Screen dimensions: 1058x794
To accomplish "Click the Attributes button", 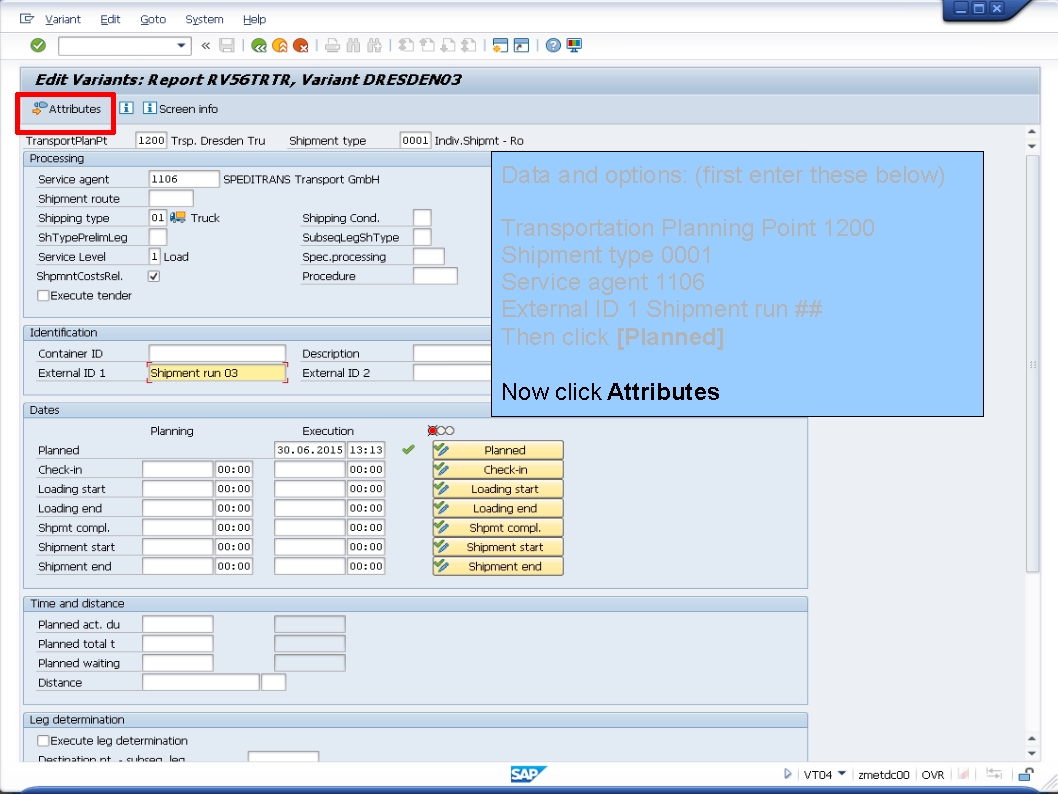I will point(64,108).
